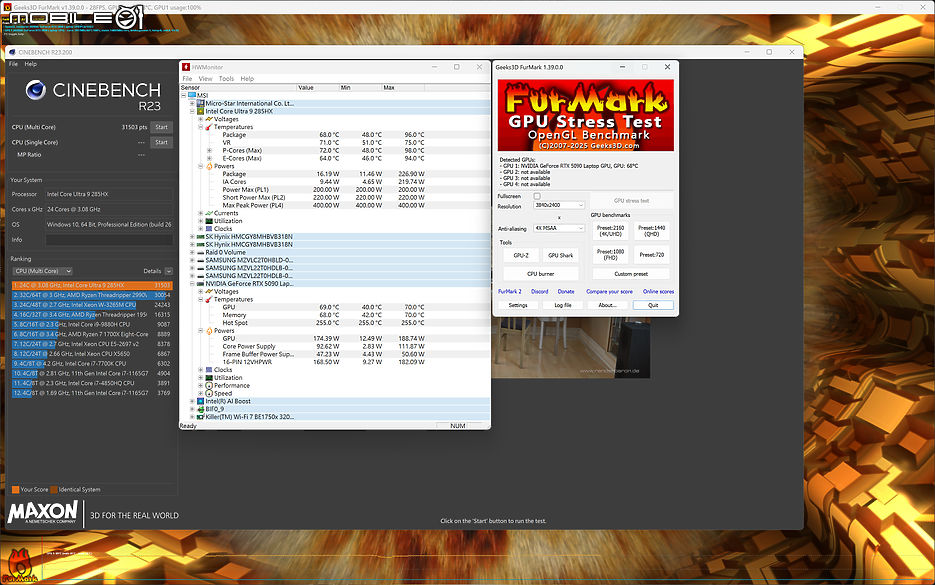
Task: Click the GPU Temperatures thermometer icon
Action: pos(209,299)
